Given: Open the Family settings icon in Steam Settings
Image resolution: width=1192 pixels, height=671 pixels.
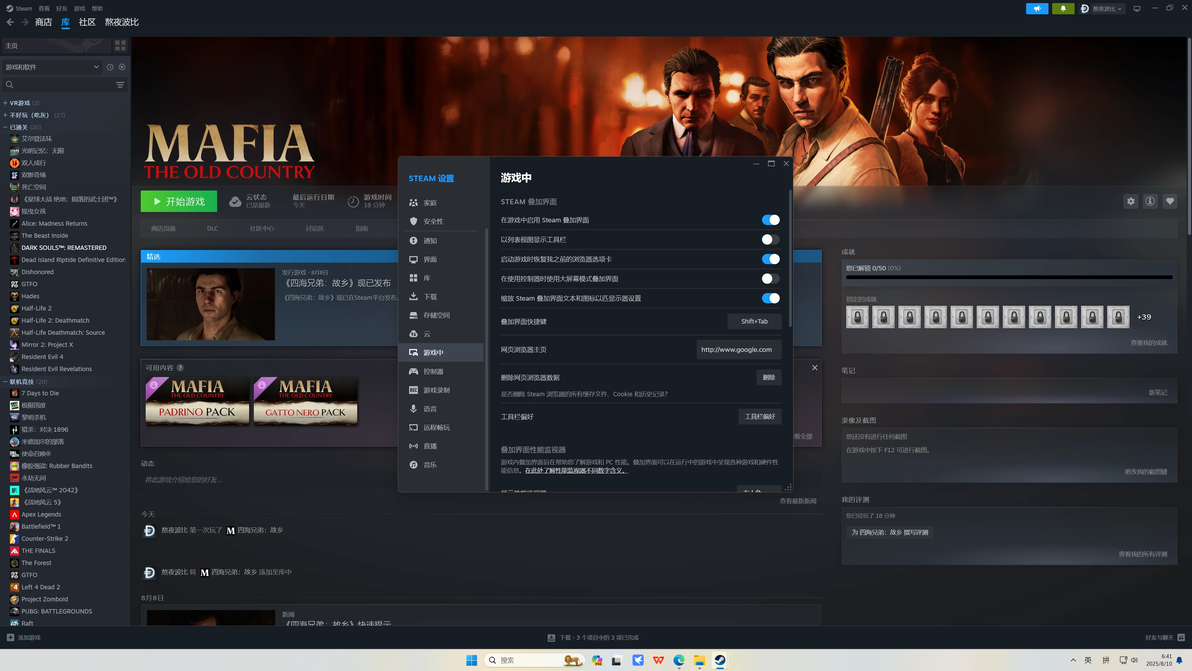Looking at the screenshot, I should (414, 203).
